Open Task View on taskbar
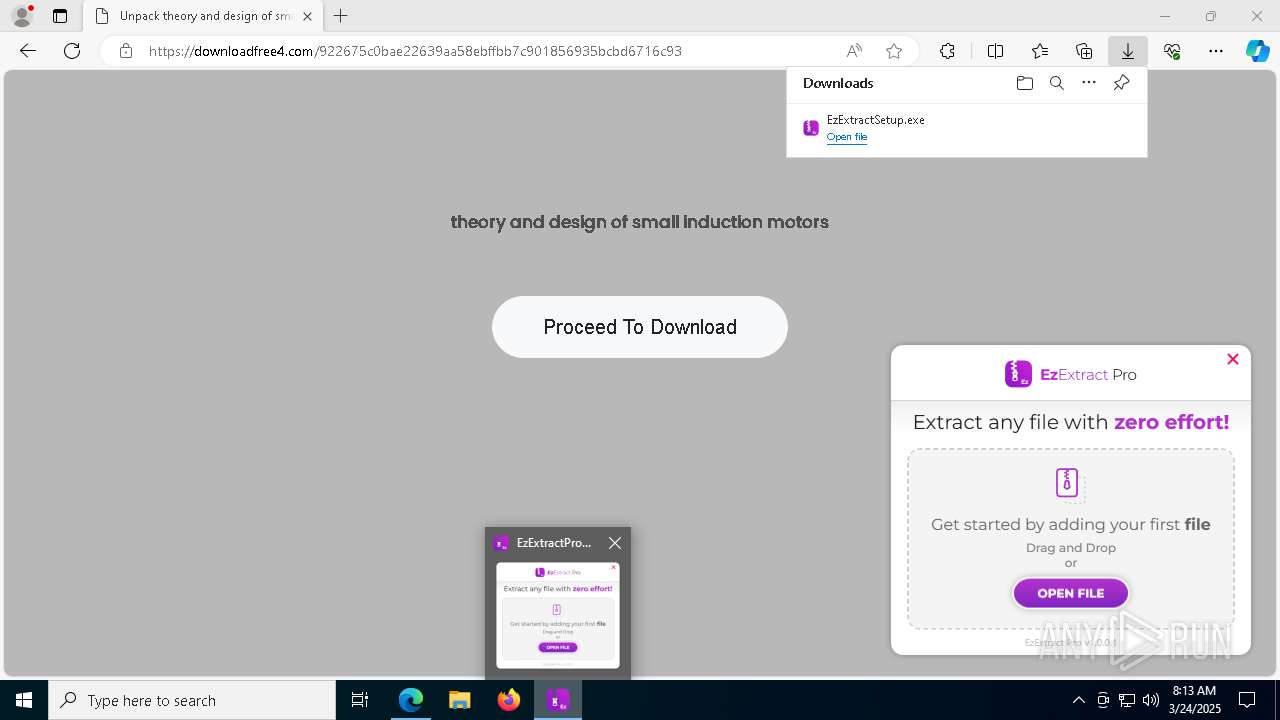The height and width of the screenshot is (720, 1280). pos(360,700)
